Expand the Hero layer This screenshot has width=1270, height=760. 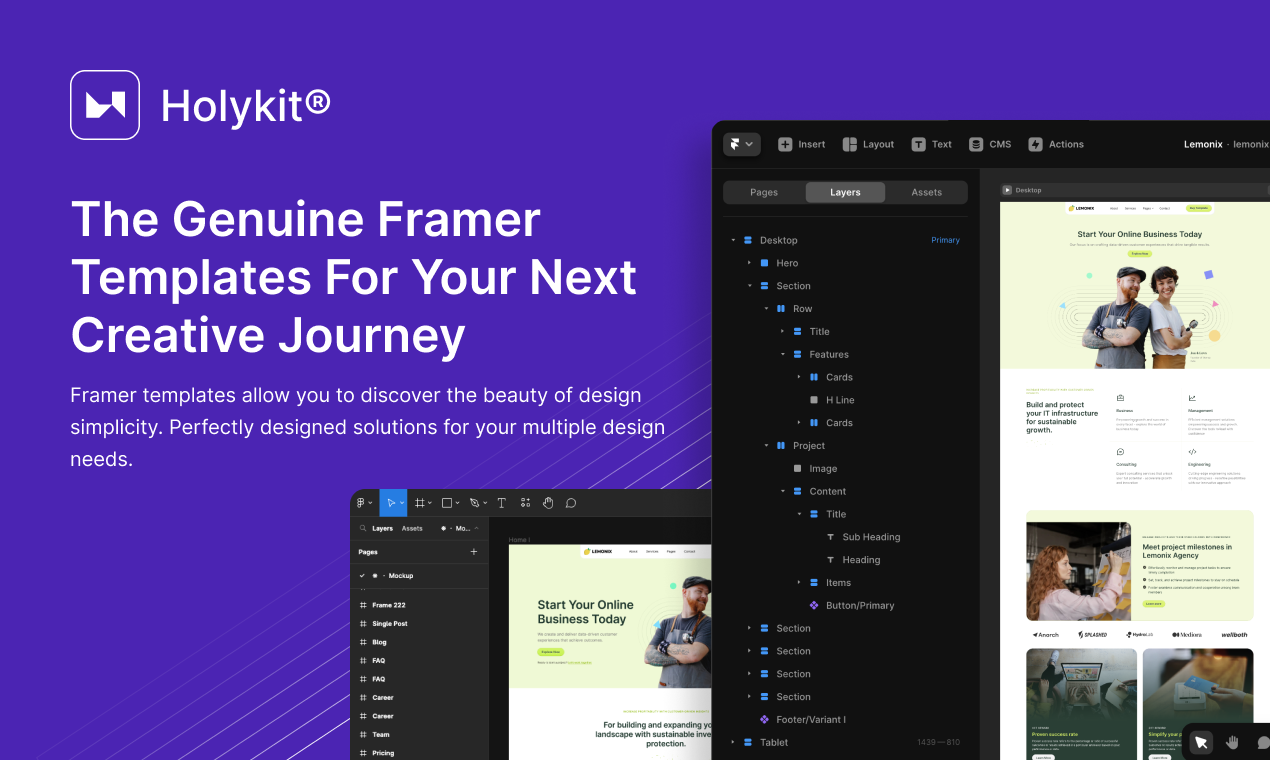tap(749, 263)
